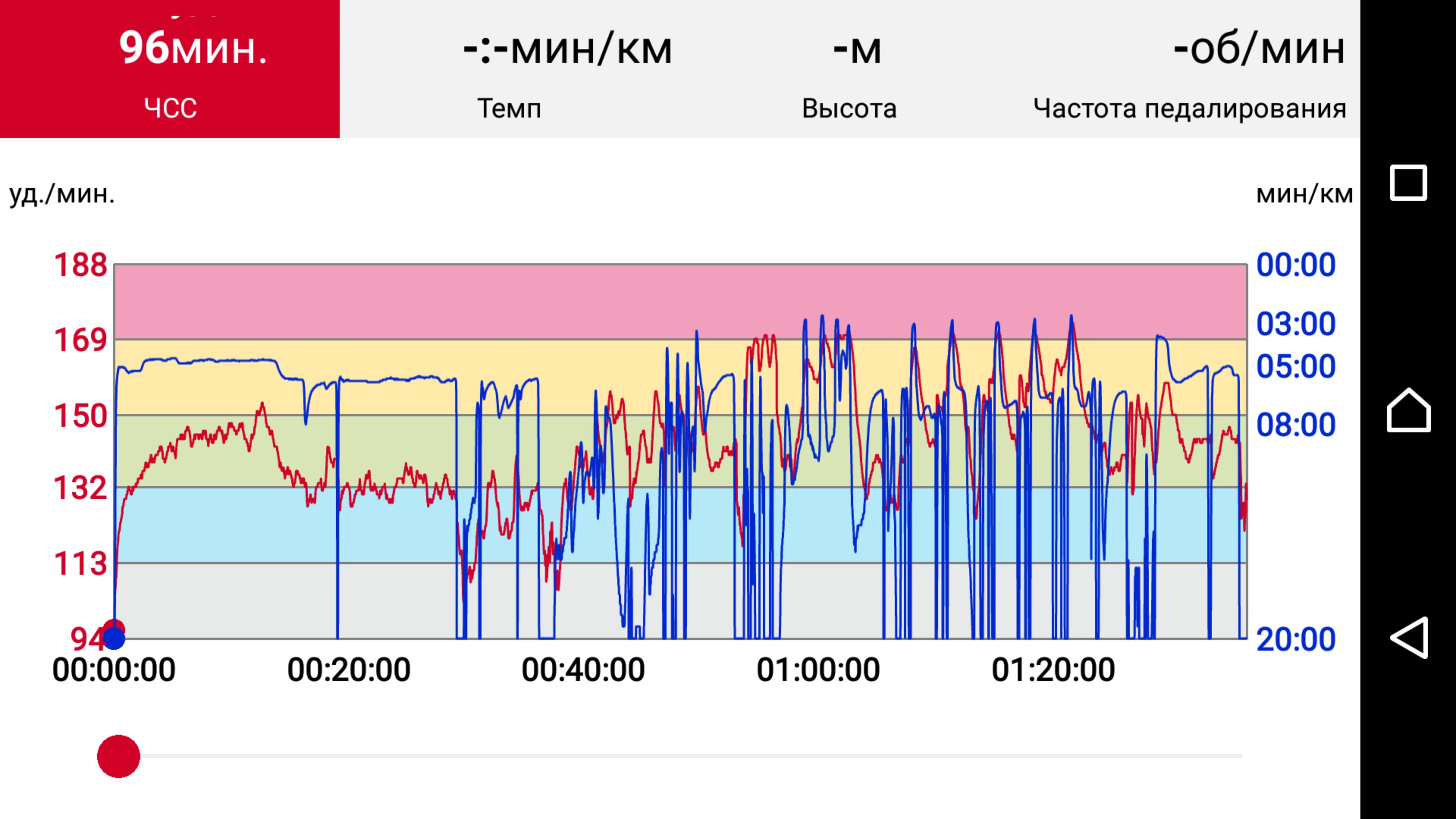Viewport: 1456px width, 819px height.
Task: Click the мин/км axis unit label
Action: pyautogui.click(x=1304, y=194)
